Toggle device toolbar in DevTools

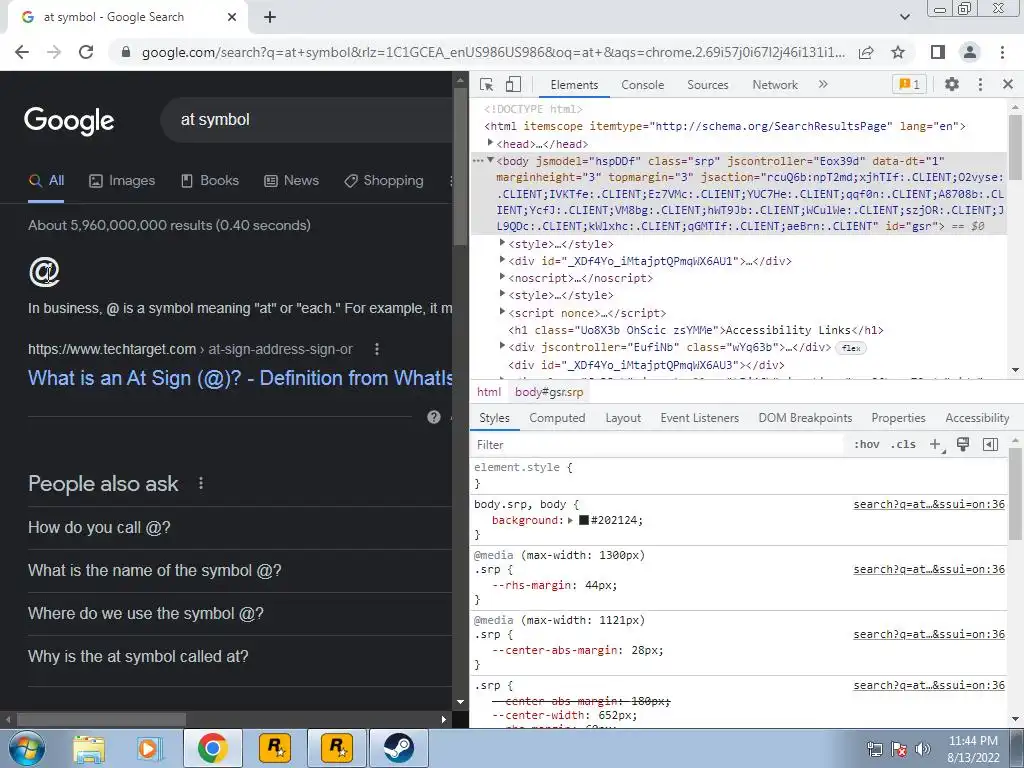coord(513,84)
